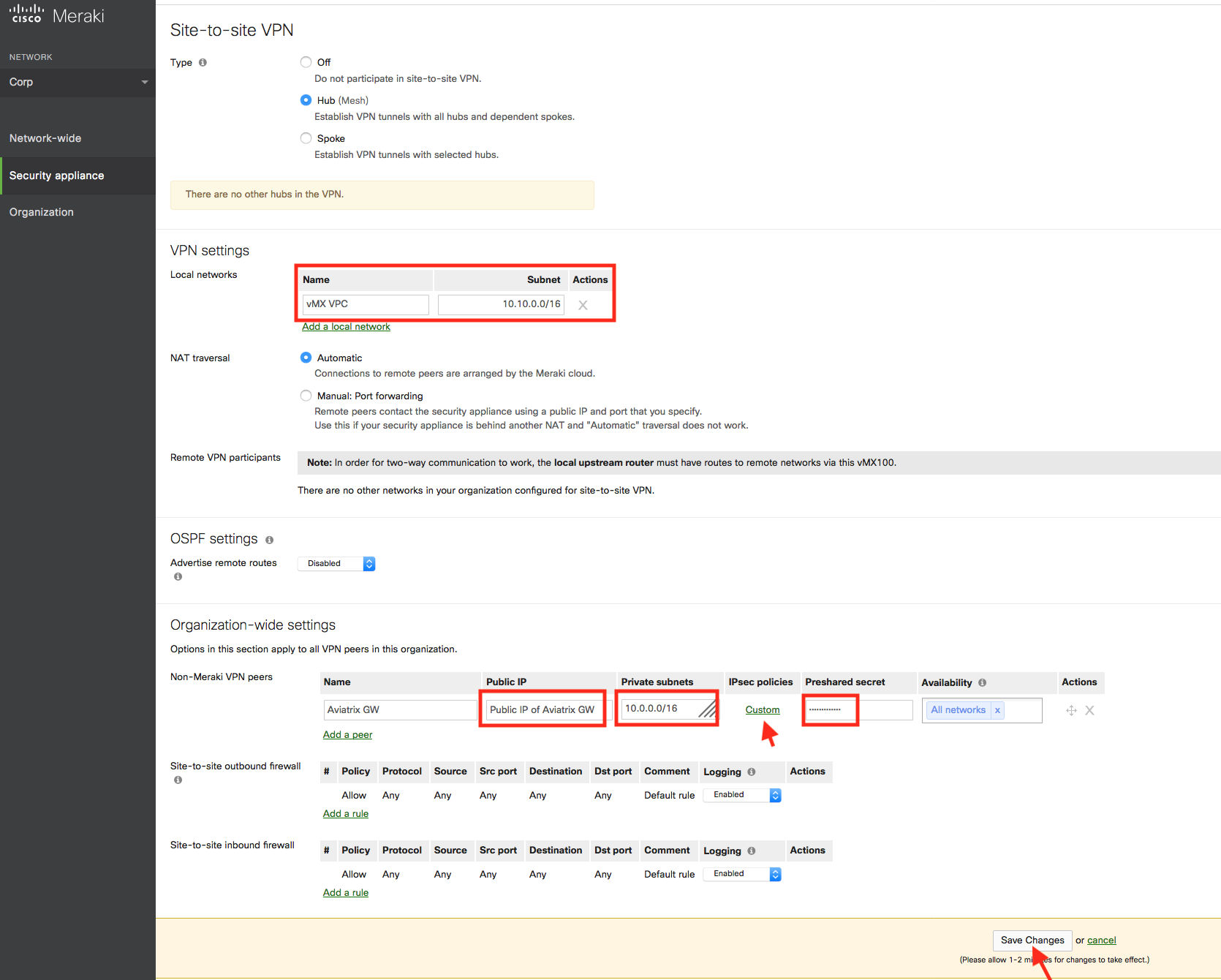
Task: Open Network-wide menu
Action: click(x=45, y=138)
